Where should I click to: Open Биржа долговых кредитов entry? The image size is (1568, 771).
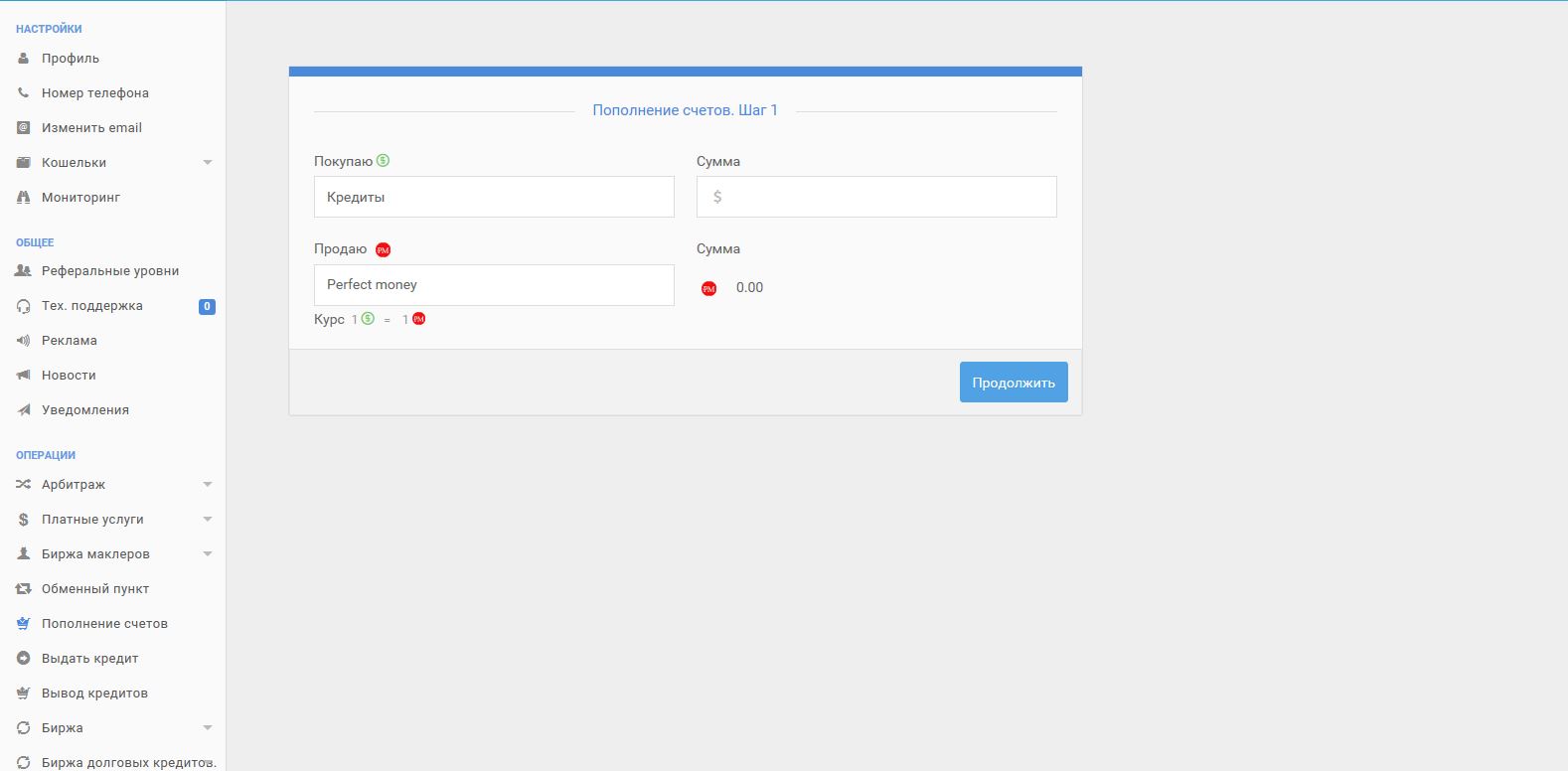128,763
